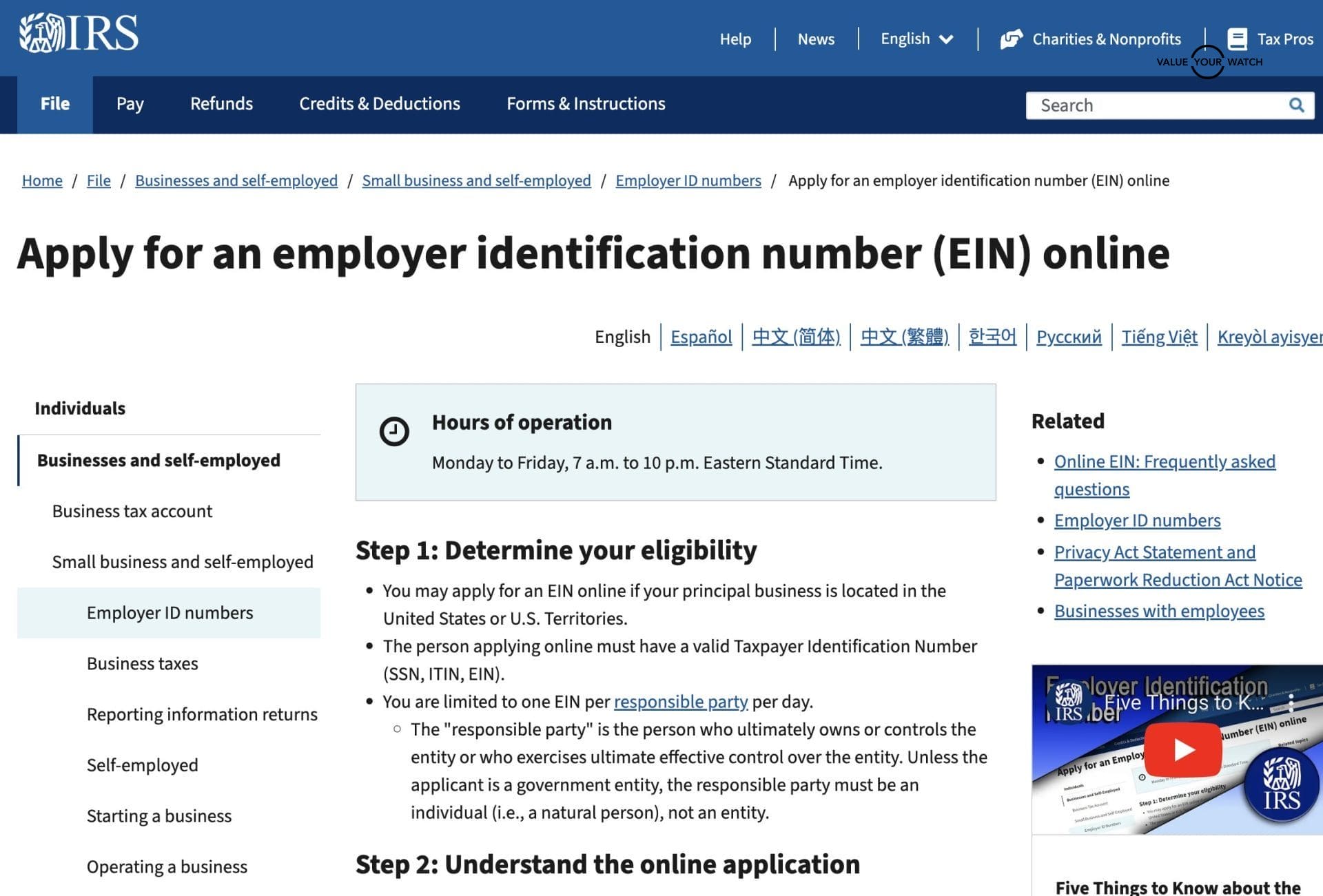Click the Tax Pros document icon
The image size is (1323, 896).
coord(1237,39)
